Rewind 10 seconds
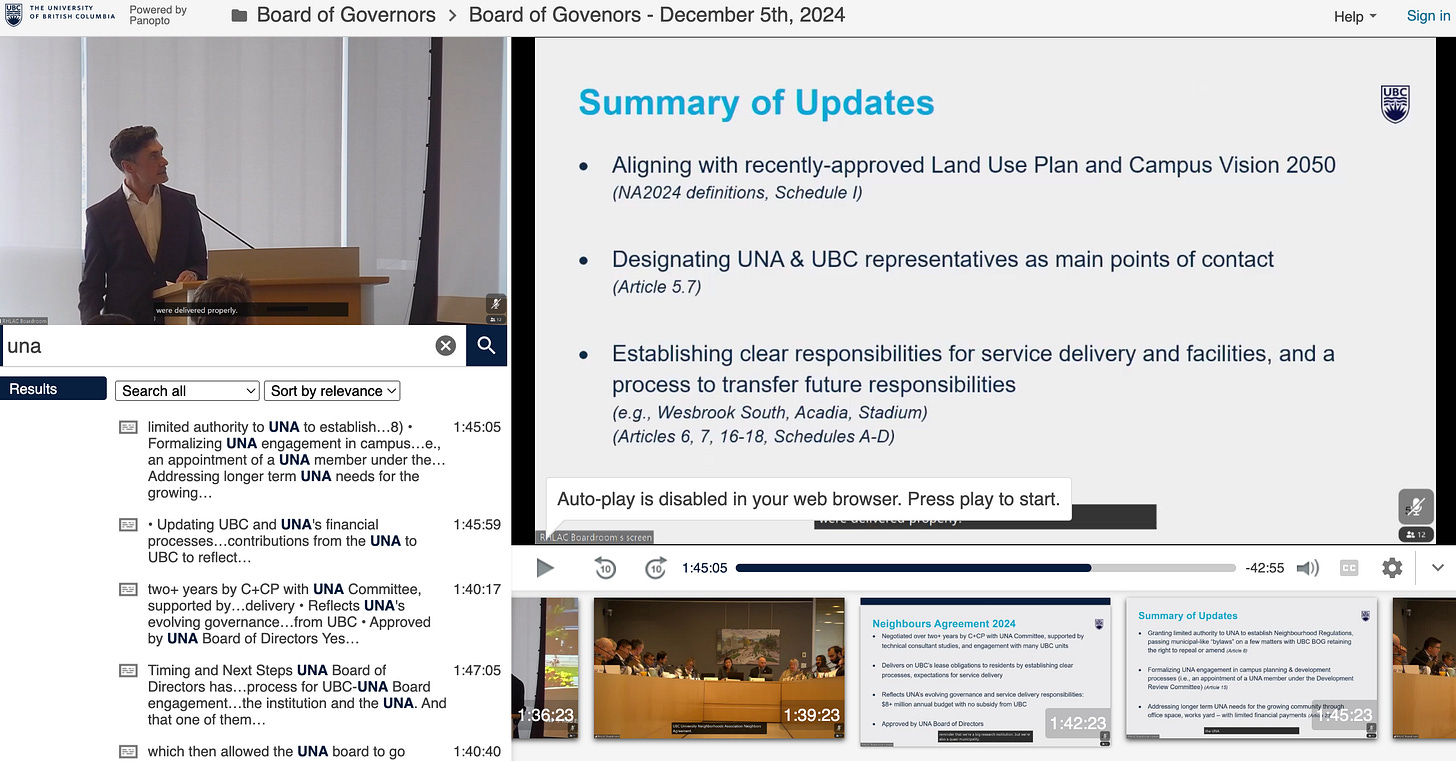The height and width of the screenshot is (761, 1456). pyautogui.click(x=605, y=568)
